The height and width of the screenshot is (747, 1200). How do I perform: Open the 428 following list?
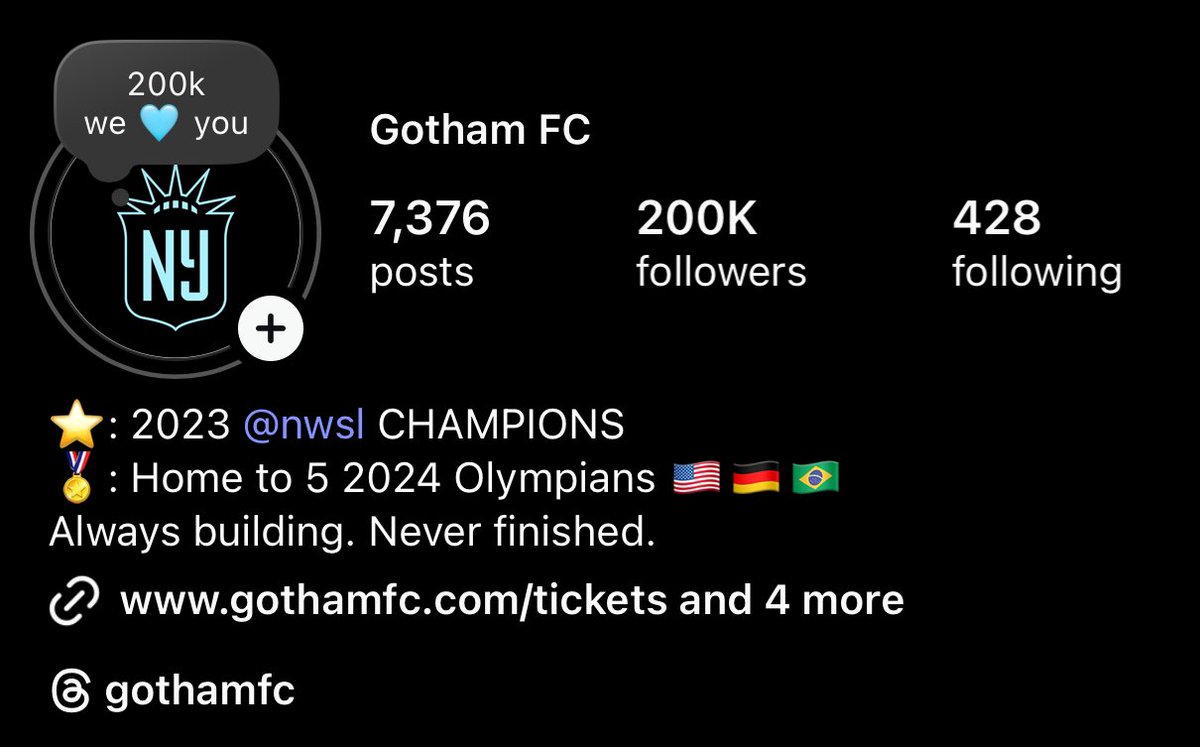tap(1037, 244)
